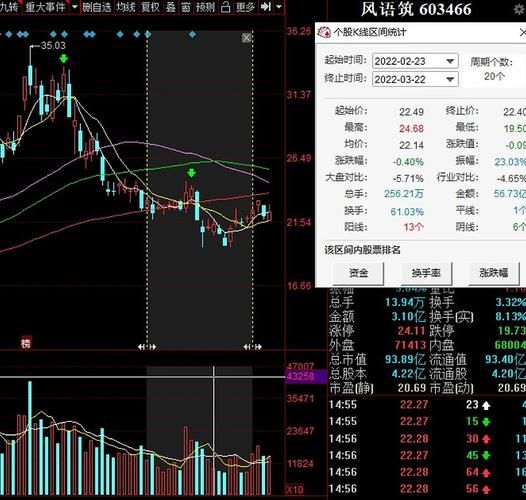Click 删自选 to remove from watchlist
The image size is (526, 500).
97,7
